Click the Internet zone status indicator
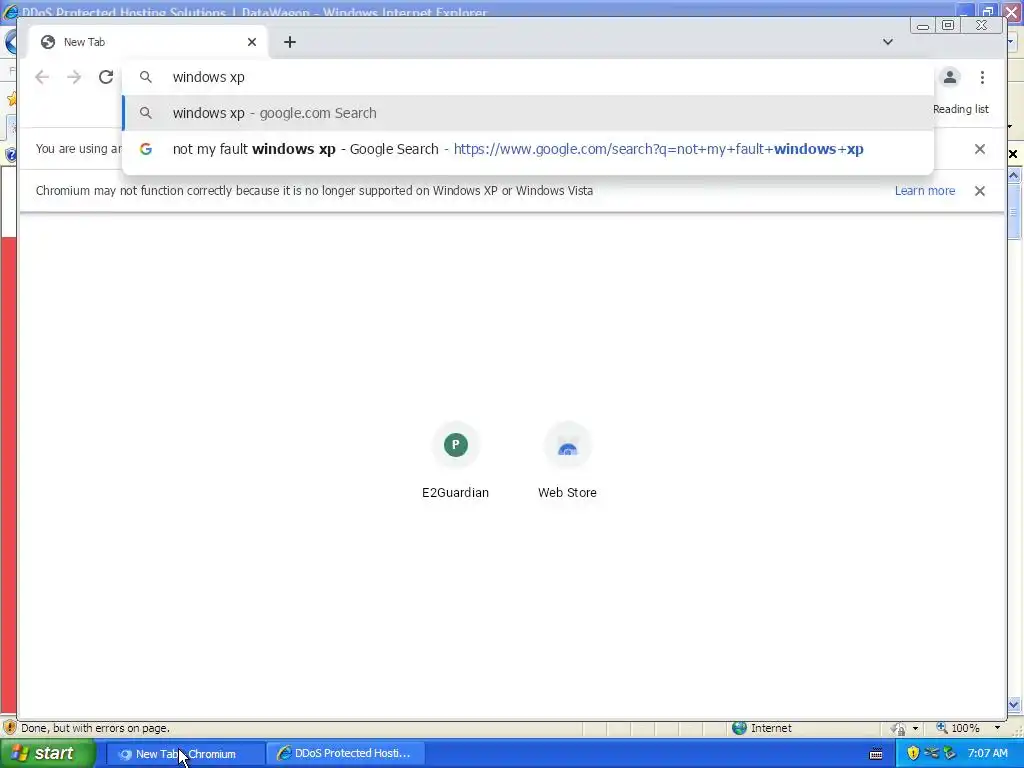 [763, 728]
